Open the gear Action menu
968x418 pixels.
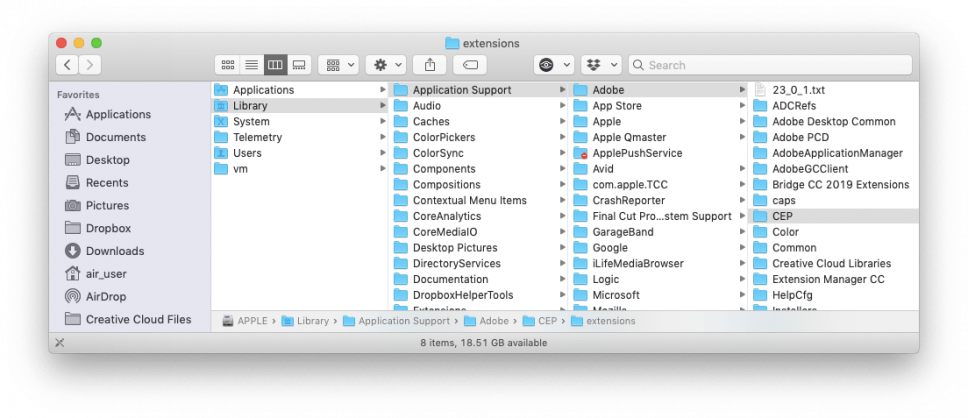point(386,65)
